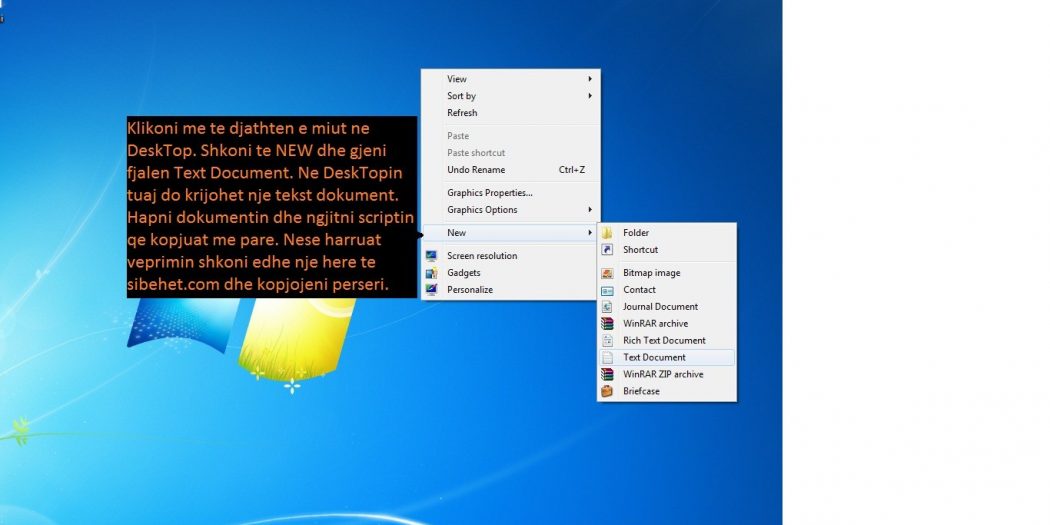1050x525 pixels.
Task: Create a new Journal Document
Action: (x=667, y=307)
